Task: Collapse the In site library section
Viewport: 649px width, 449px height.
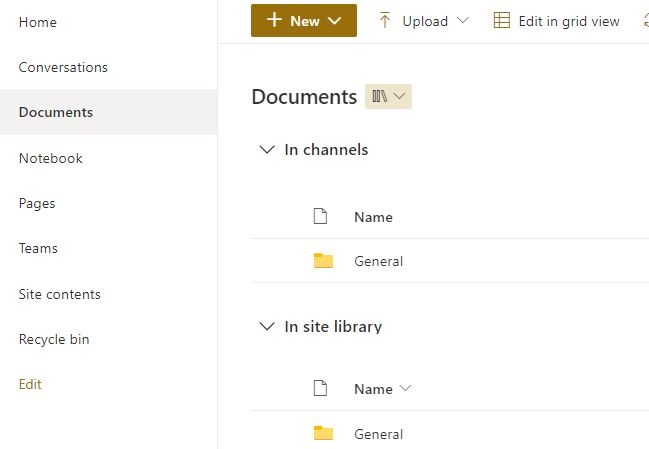Action: (x=267, y=327)
